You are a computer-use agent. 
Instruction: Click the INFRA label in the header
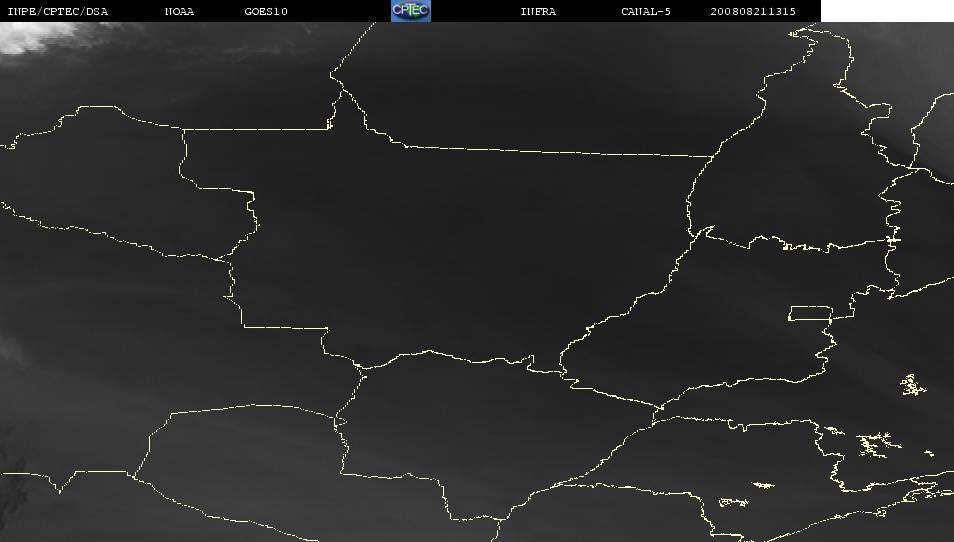coord(538,12)
